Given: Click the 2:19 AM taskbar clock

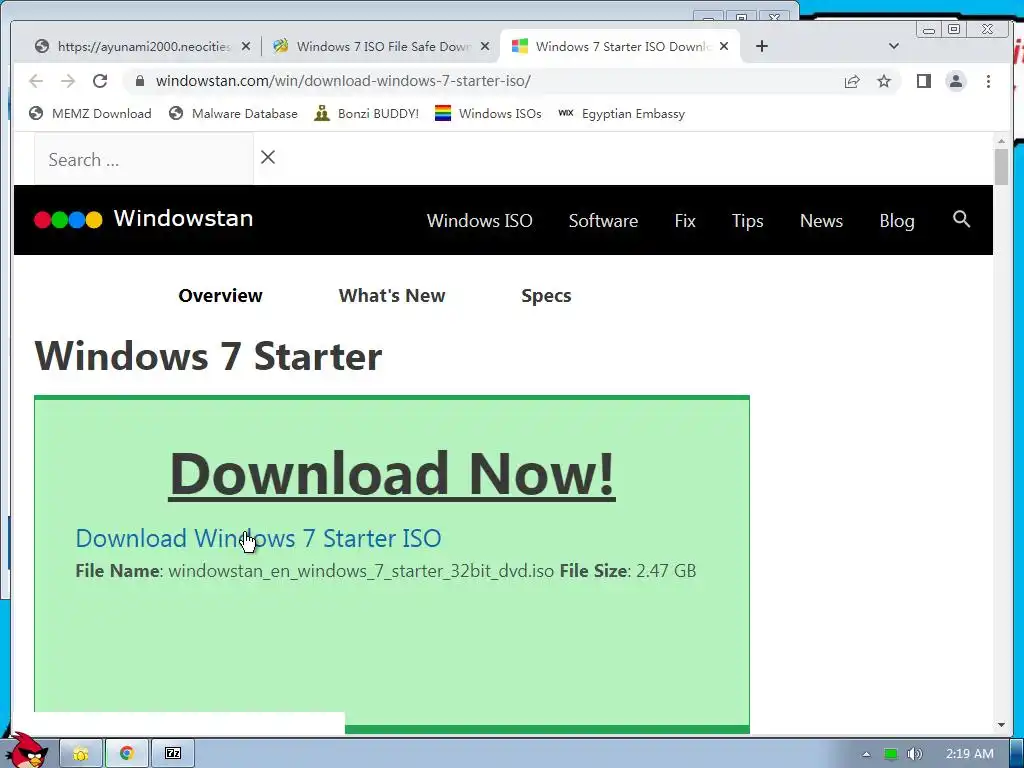Looking at the screenshot, I should 970,754.
